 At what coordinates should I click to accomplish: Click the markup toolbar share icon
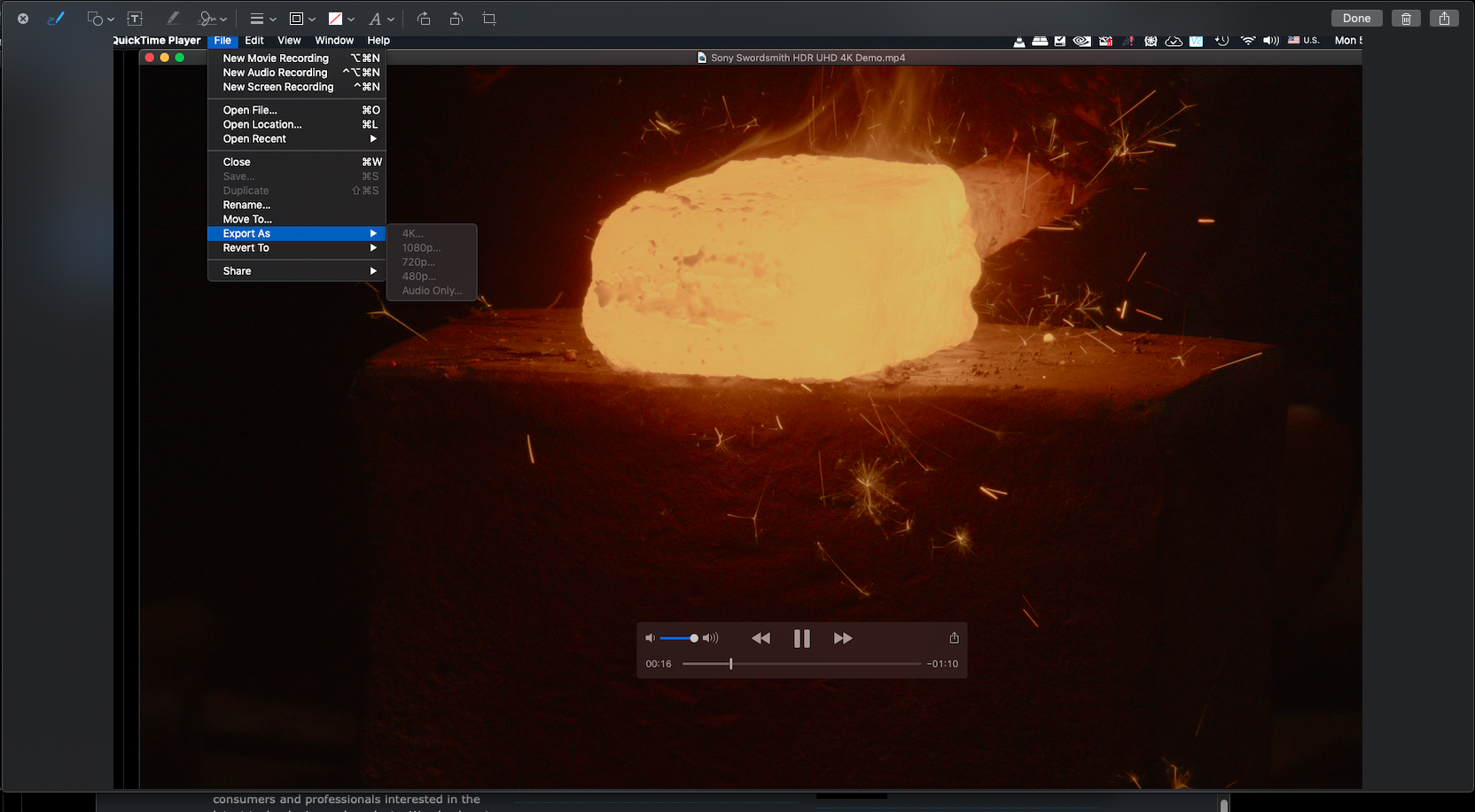1444,19
